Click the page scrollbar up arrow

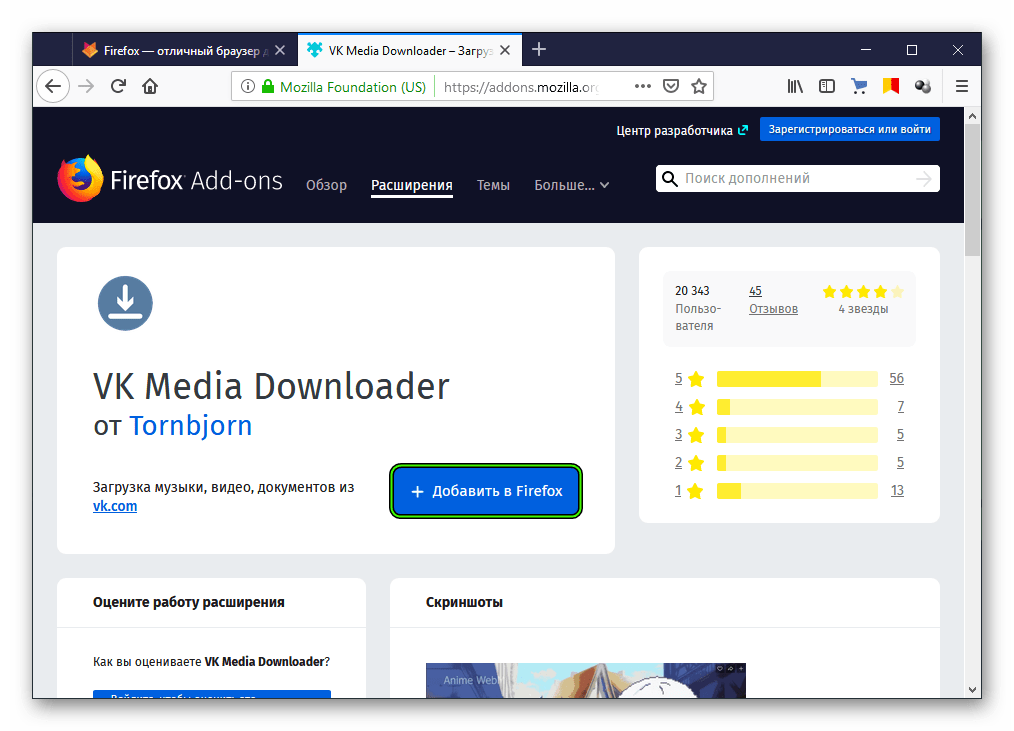(972, 116)
